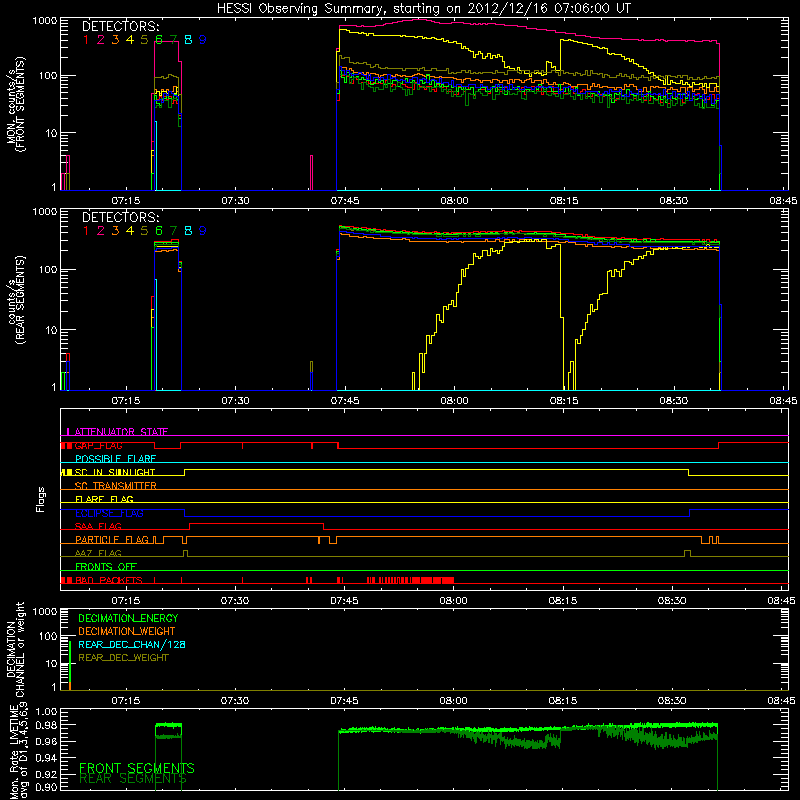
Task: Click the 'DECIMATION CHANNEL or weight' y-axis title
Action: [15, 649]
